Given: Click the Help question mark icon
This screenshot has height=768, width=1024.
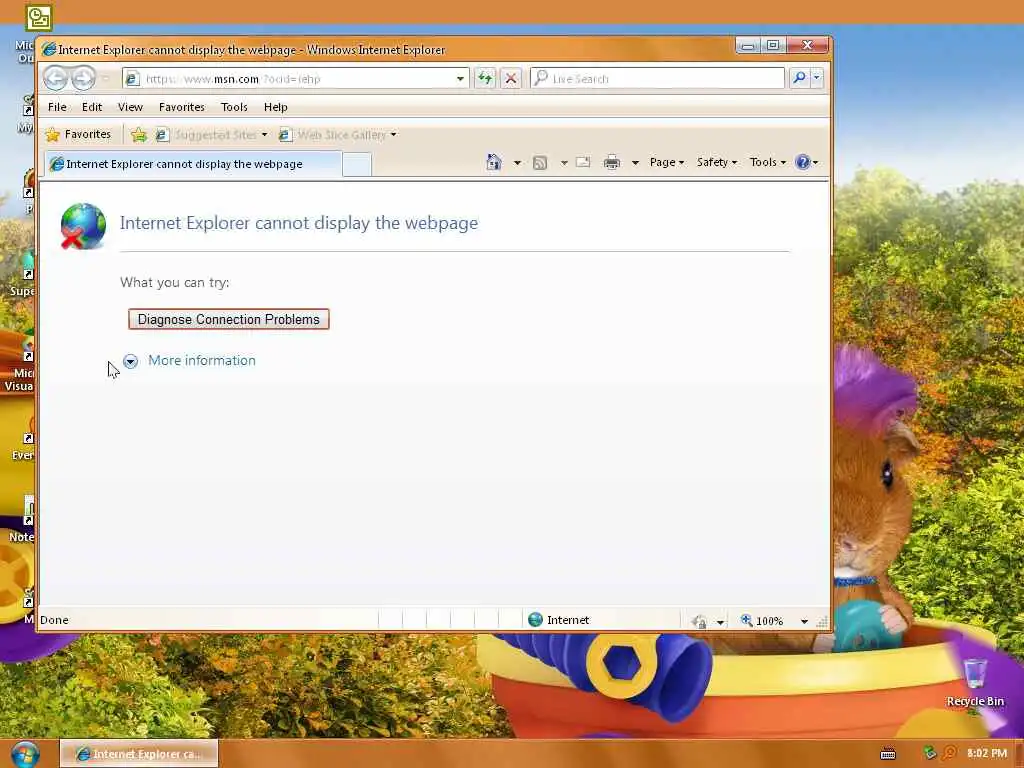Looking at the screenshot, I should [x=803, y=162].
